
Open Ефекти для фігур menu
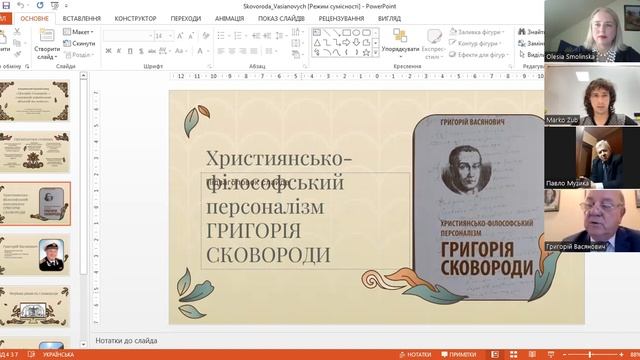coord(479,54)
